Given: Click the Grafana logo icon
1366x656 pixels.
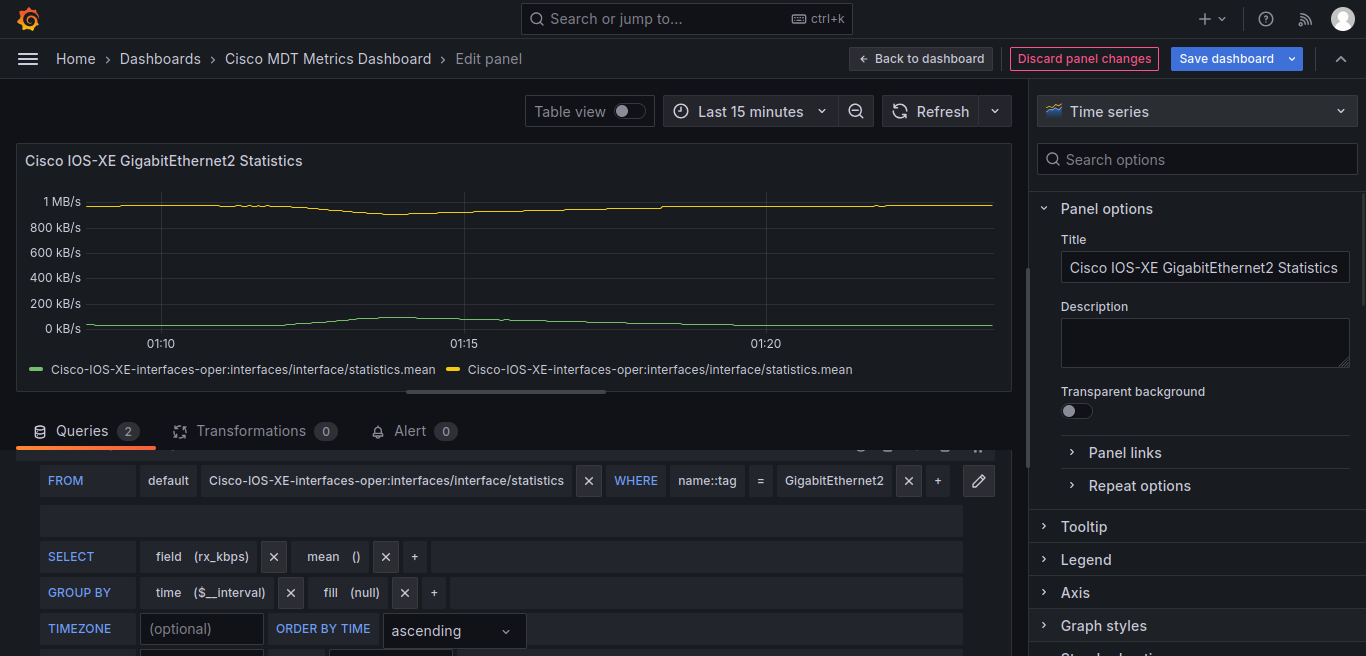Looking at the screenshot, I should pyautogui.click(x=29, y=19).
